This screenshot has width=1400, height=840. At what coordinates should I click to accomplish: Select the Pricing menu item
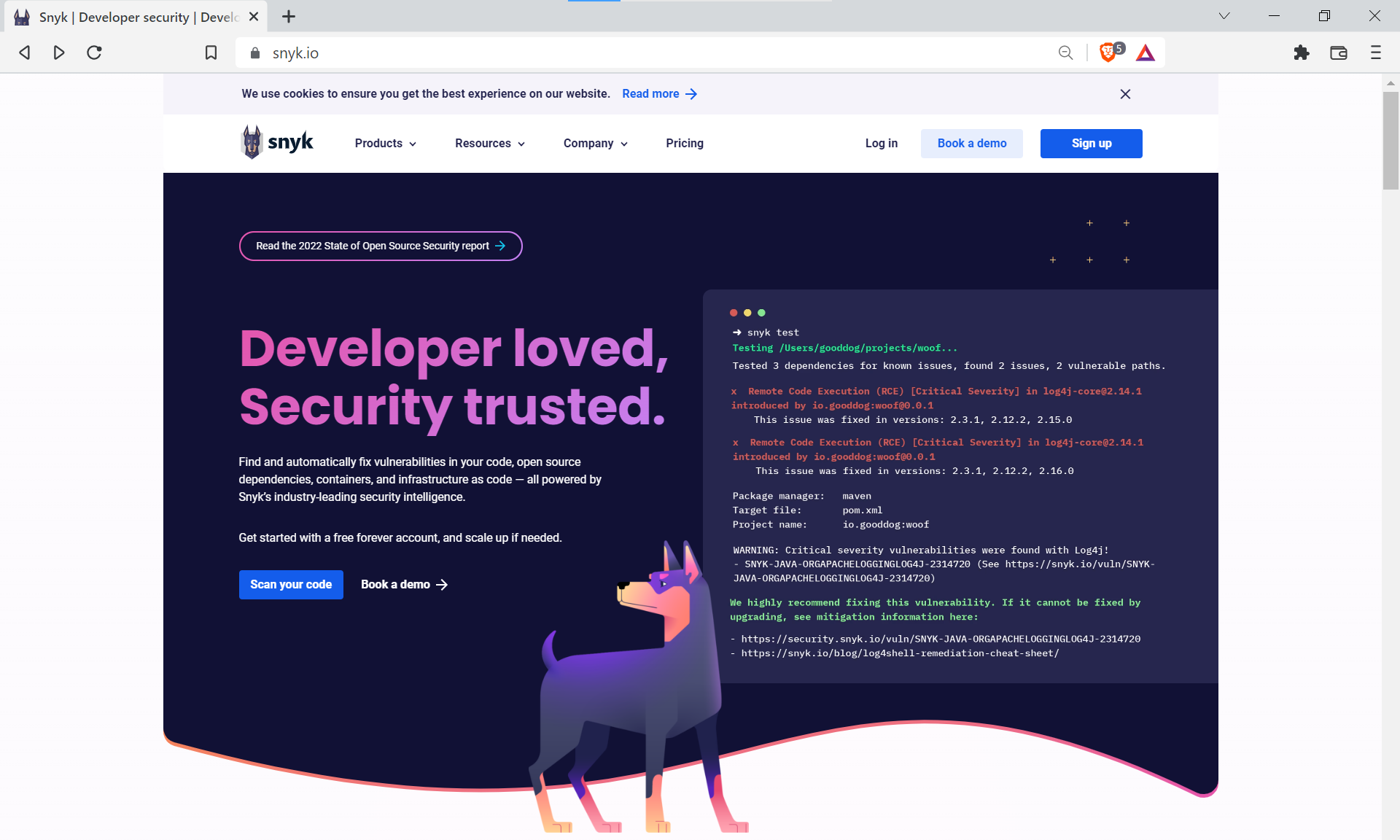point(684,143)
